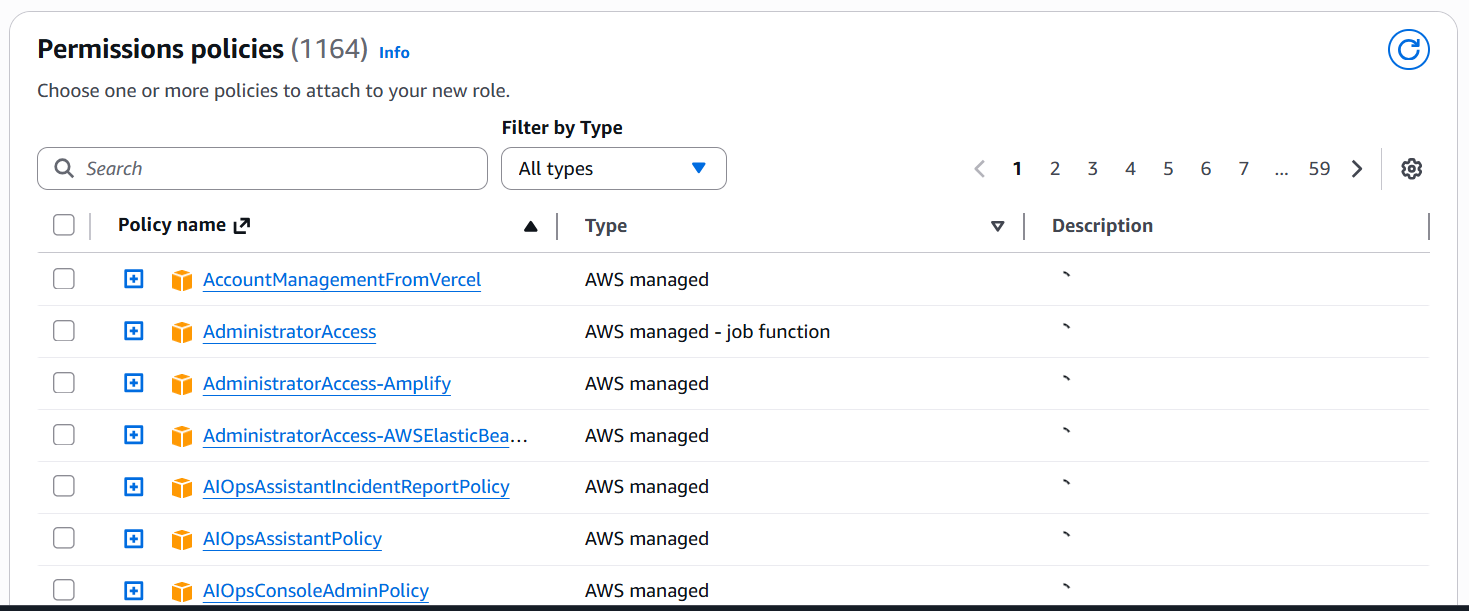The image size is (1469, 611).
Task: Go to page 7 of policies
Action: pos(1244,169)
